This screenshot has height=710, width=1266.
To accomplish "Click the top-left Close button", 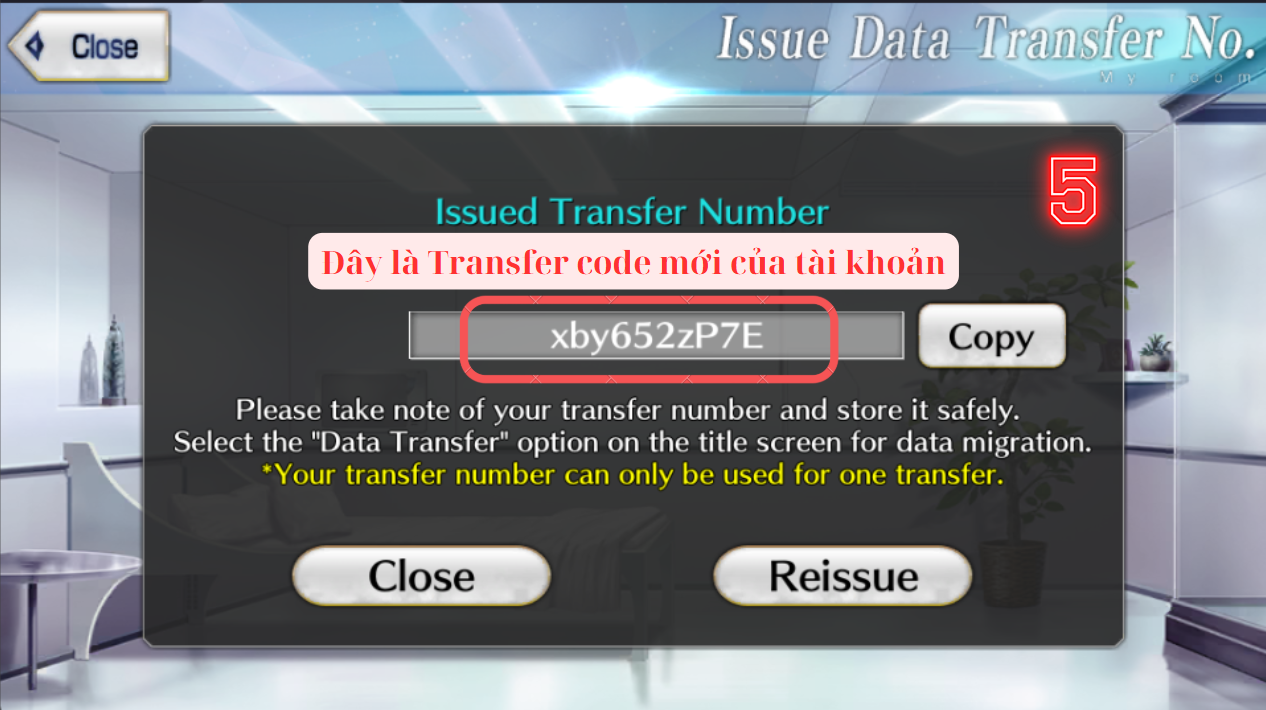I will click(x=88, y=46).
